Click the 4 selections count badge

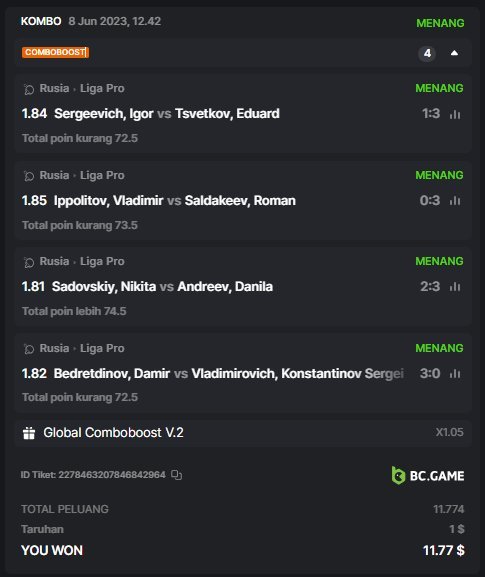click(x=427, y=53)
